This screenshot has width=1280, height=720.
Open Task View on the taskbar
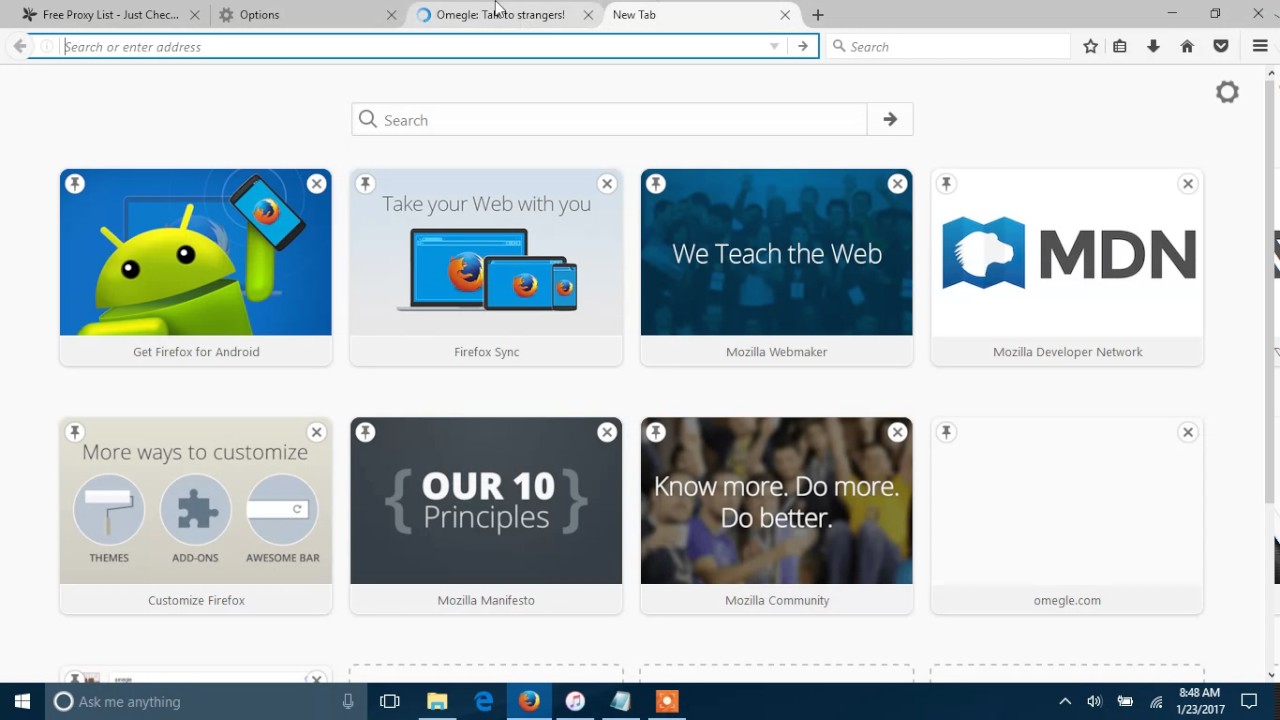click(390, 702)
